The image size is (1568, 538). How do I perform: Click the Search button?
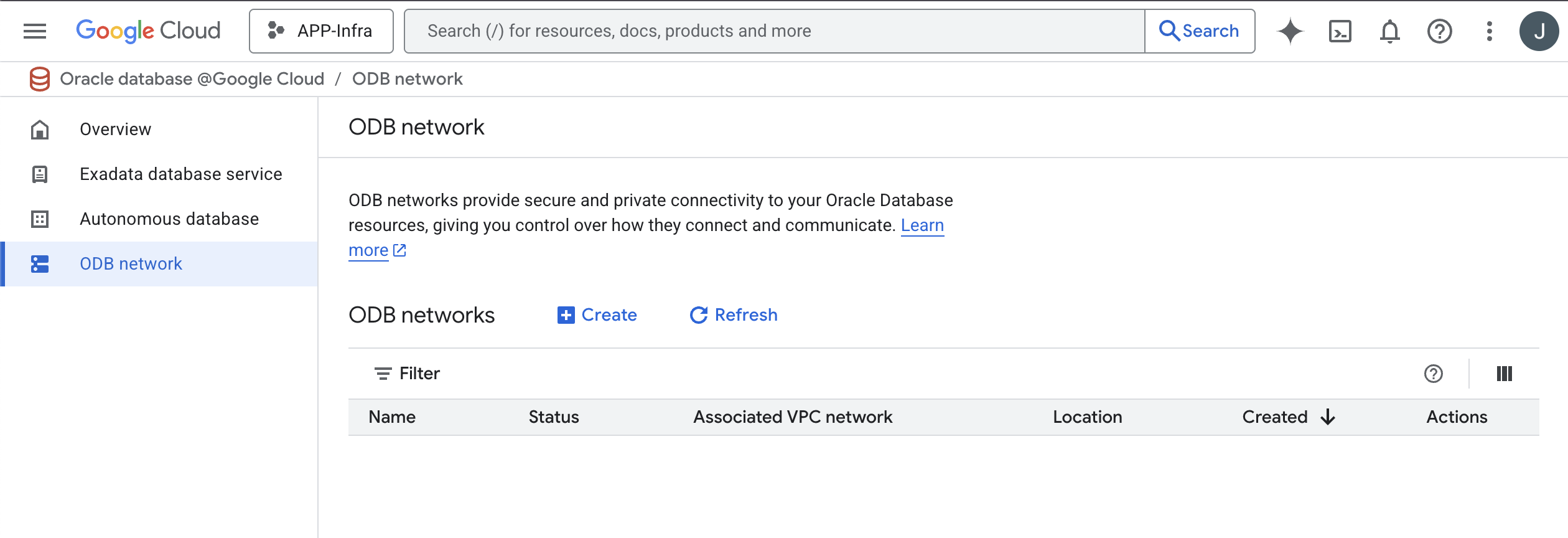click(1200, 31)
